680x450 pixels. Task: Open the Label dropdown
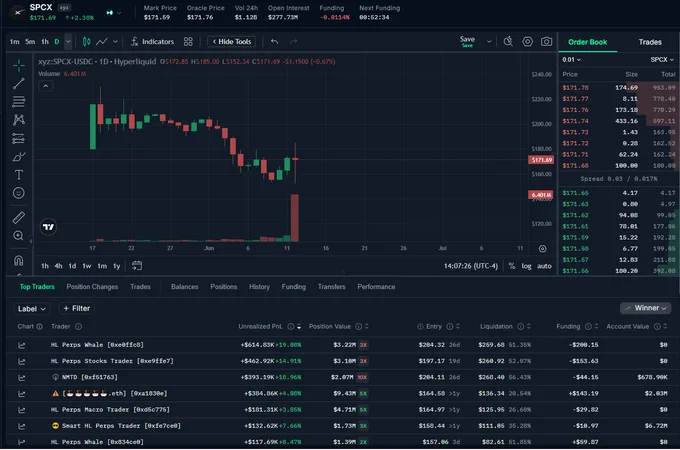pyautogui.click(x=32, y=309)
